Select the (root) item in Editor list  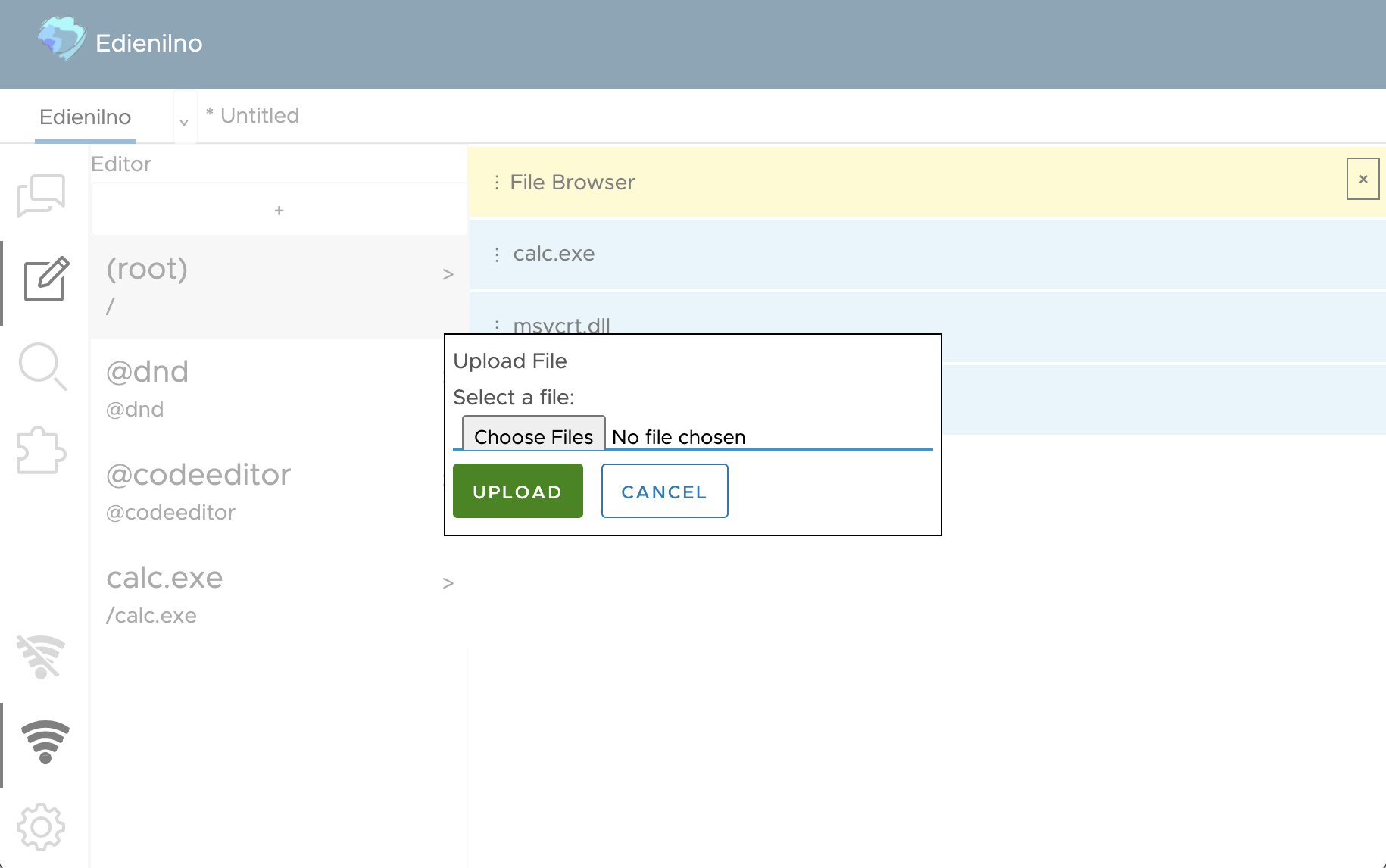(279, 287)
